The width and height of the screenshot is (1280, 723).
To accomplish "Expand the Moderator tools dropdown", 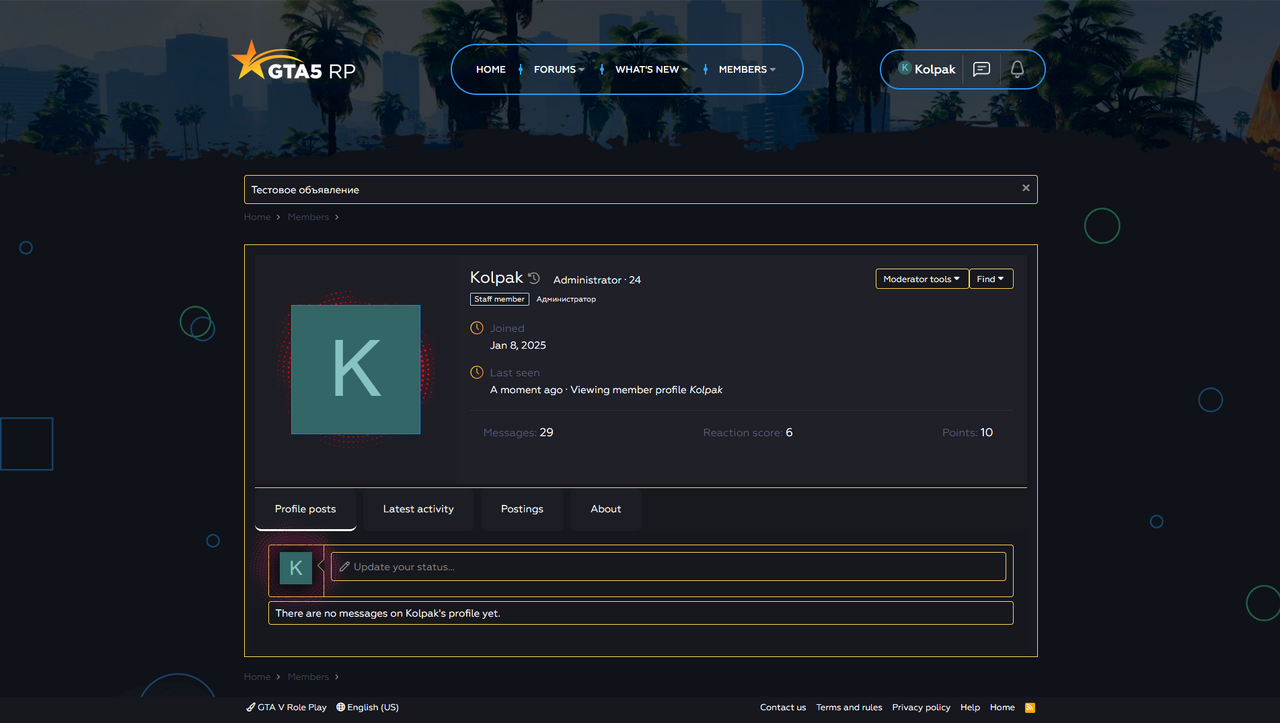I will (921, 279).
